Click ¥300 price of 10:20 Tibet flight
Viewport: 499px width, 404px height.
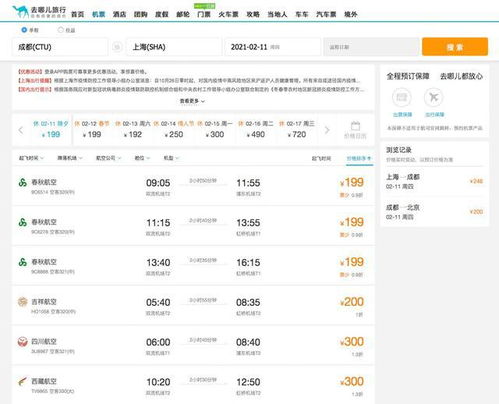pyautogui.click(x=352, y=381)
